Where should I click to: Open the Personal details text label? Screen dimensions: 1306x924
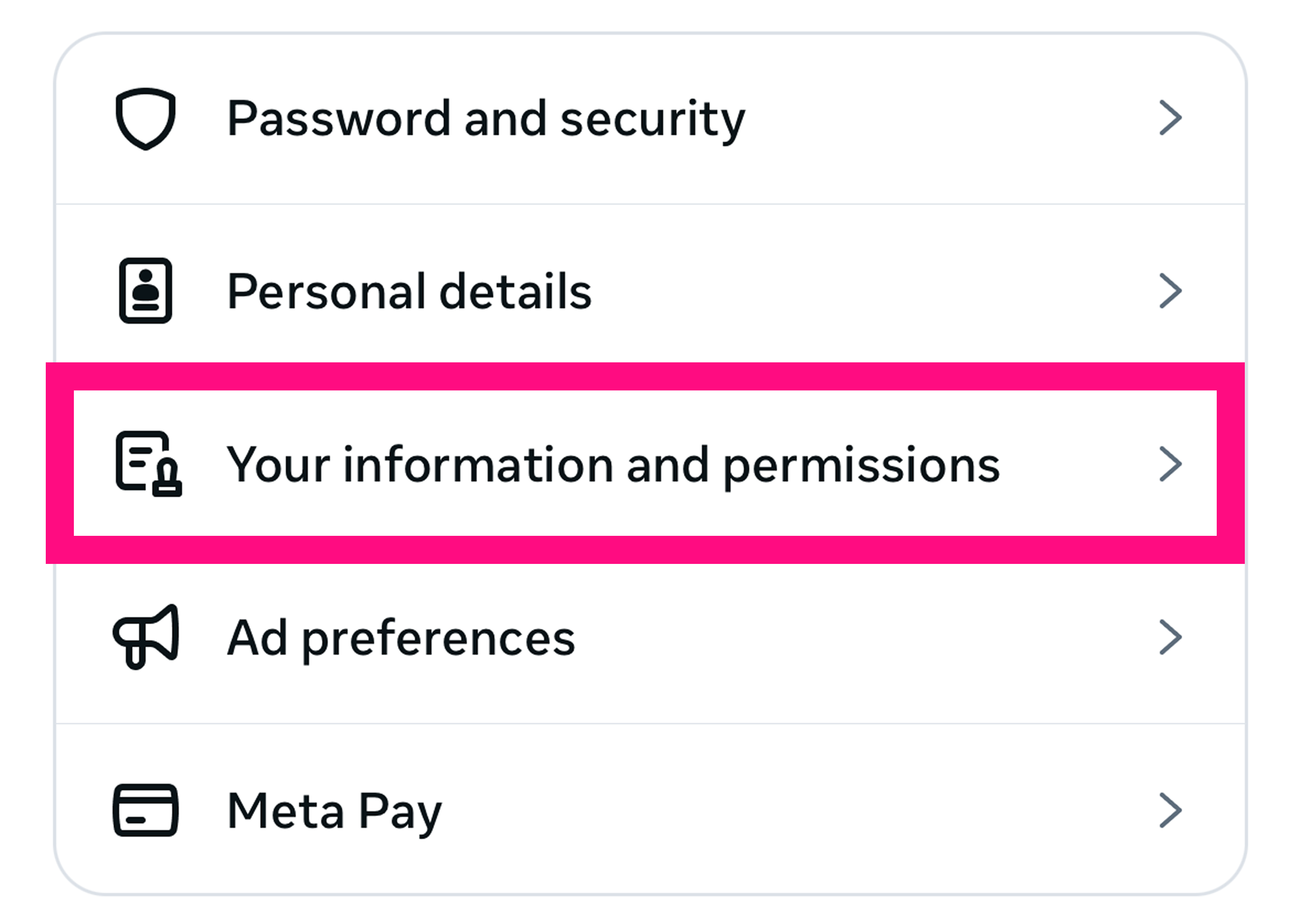point(409,291)
